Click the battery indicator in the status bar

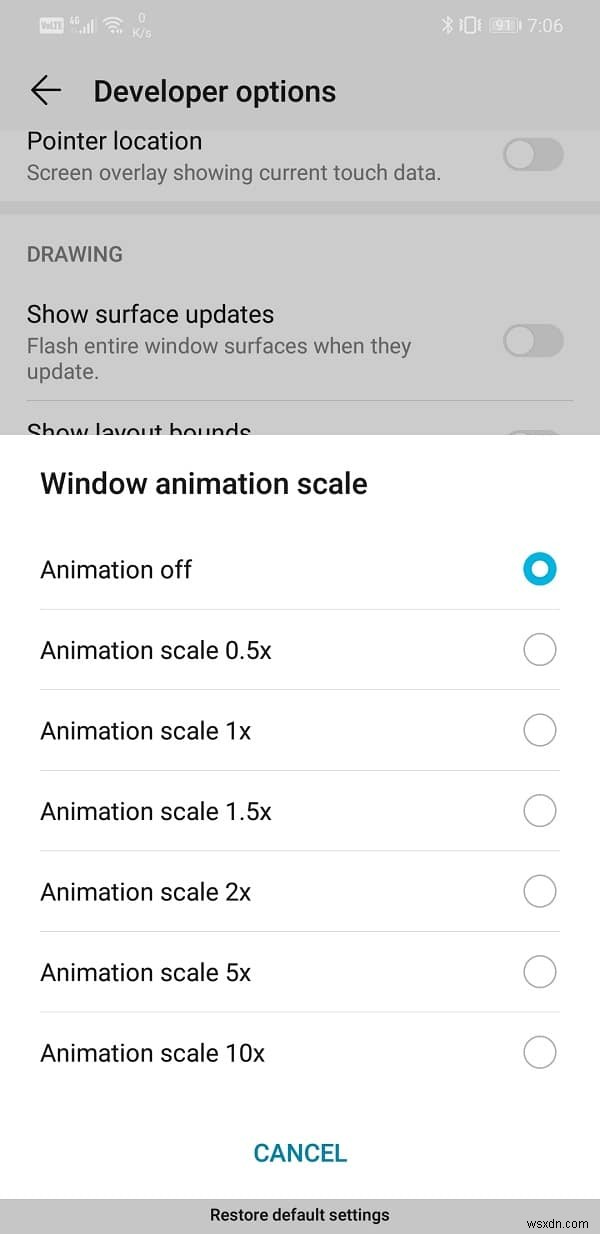click(502, 25)
